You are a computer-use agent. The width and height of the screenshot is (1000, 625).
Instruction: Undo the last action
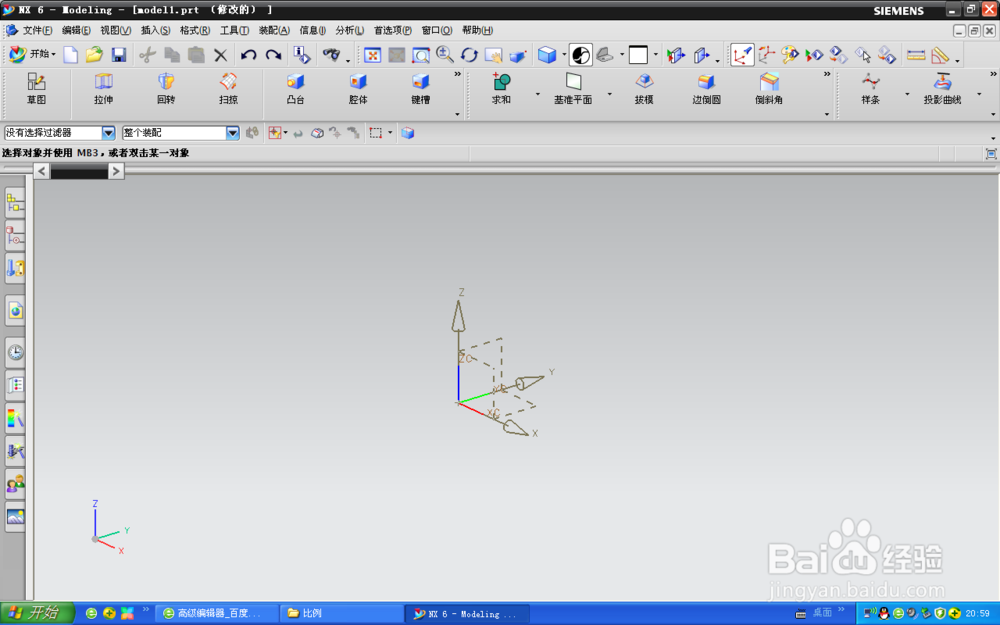pyautogui.click(x=249, y=55)
